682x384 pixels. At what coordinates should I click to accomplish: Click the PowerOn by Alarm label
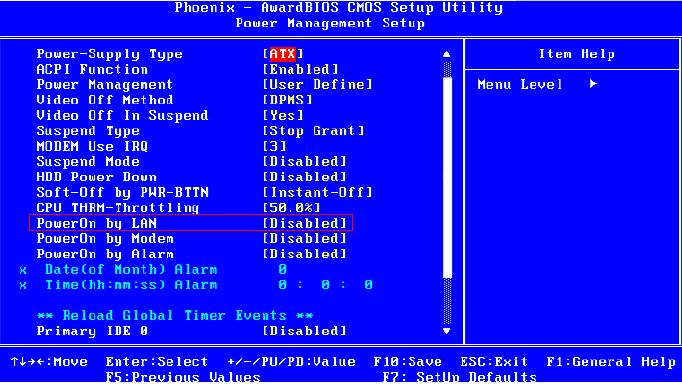coord(105,254)
